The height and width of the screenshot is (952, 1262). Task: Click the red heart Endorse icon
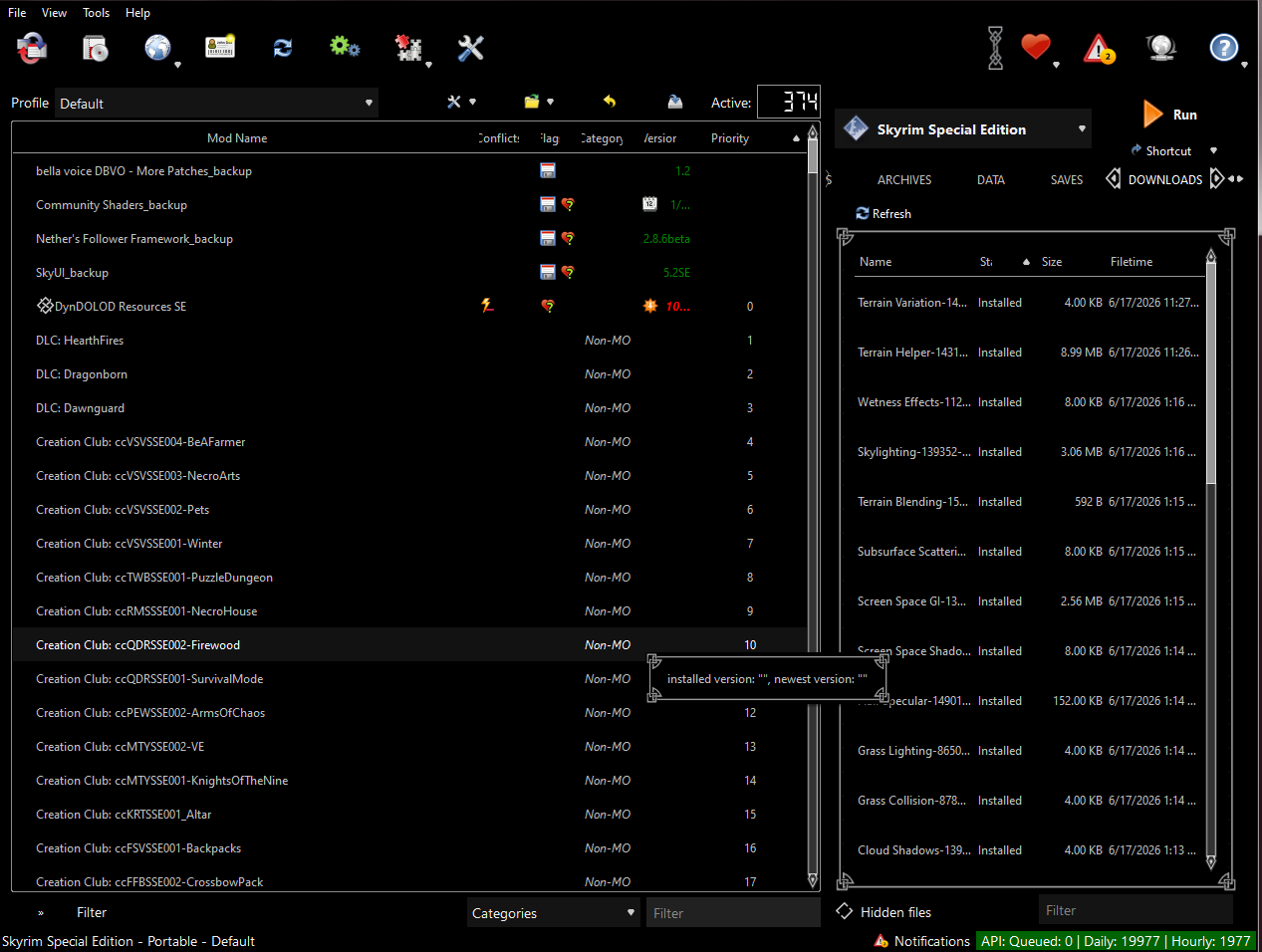coord(1036,46)
